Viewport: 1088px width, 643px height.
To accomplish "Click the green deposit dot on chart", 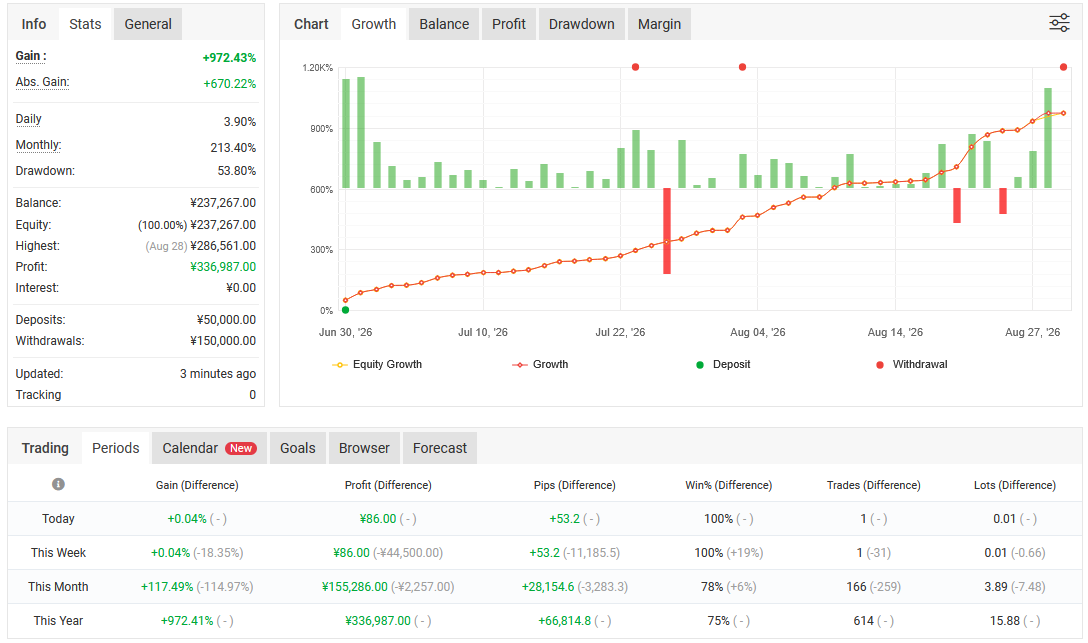I will 346,310.
